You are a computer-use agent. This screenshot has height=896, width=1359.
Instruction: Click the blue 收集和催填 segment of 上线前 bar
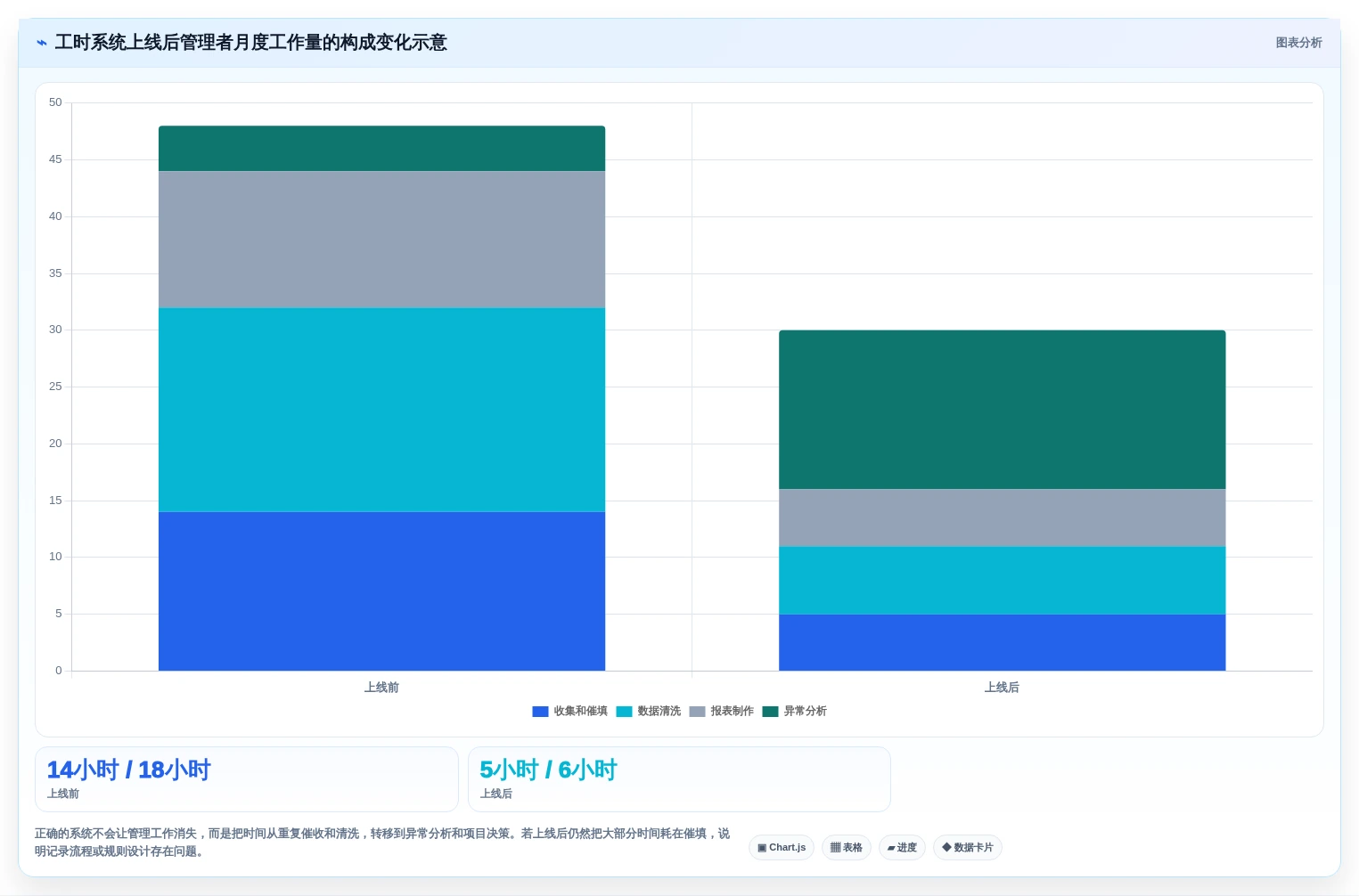[381, 591]
